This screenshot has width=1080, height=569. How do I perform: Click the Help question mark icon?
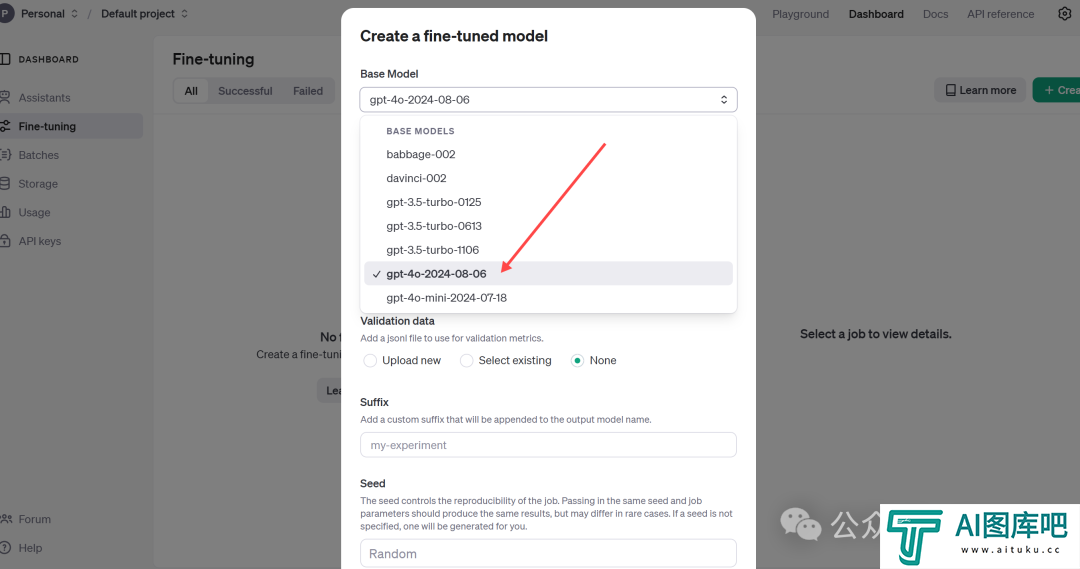point(5,548)
